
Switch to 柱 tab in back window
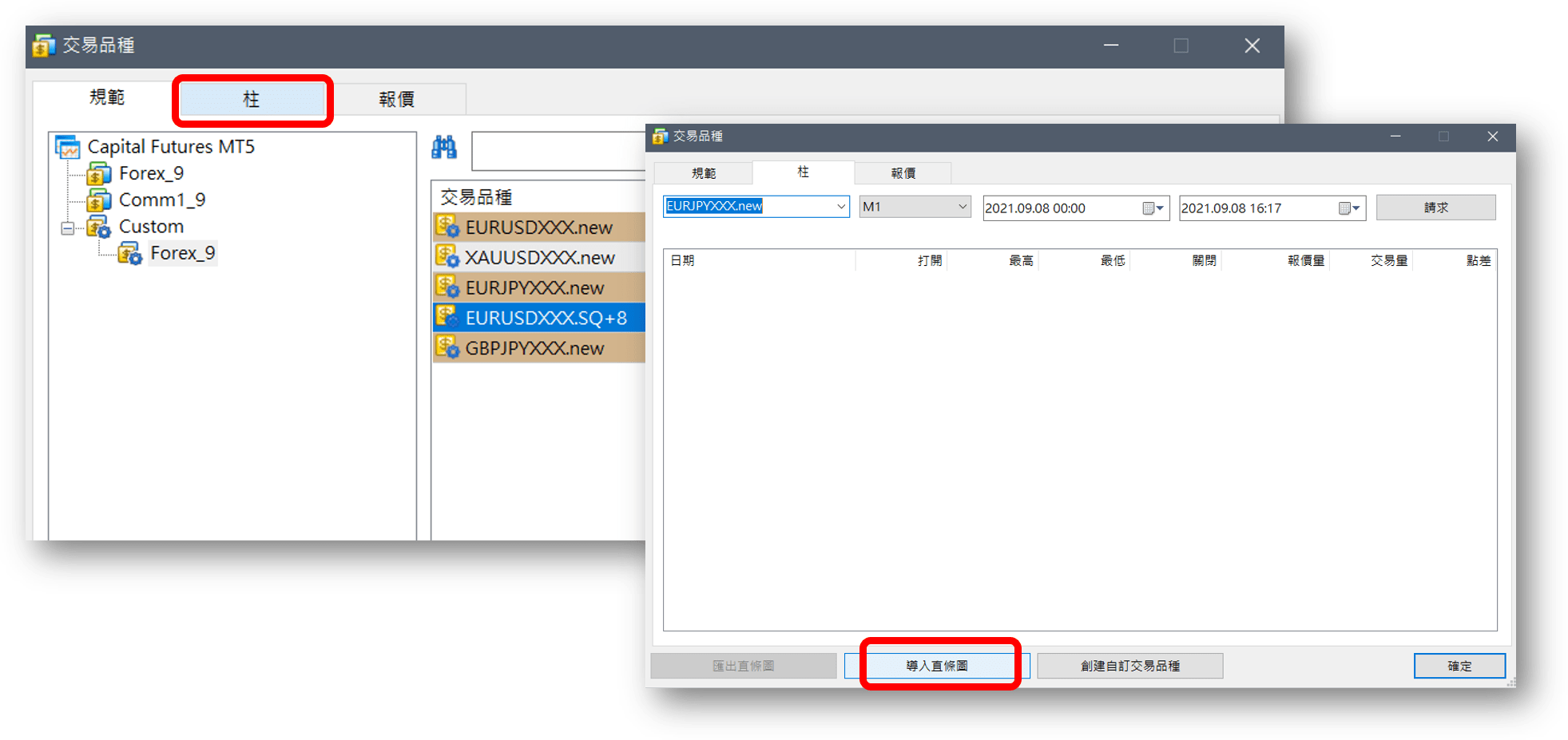[x=252, y=99]
